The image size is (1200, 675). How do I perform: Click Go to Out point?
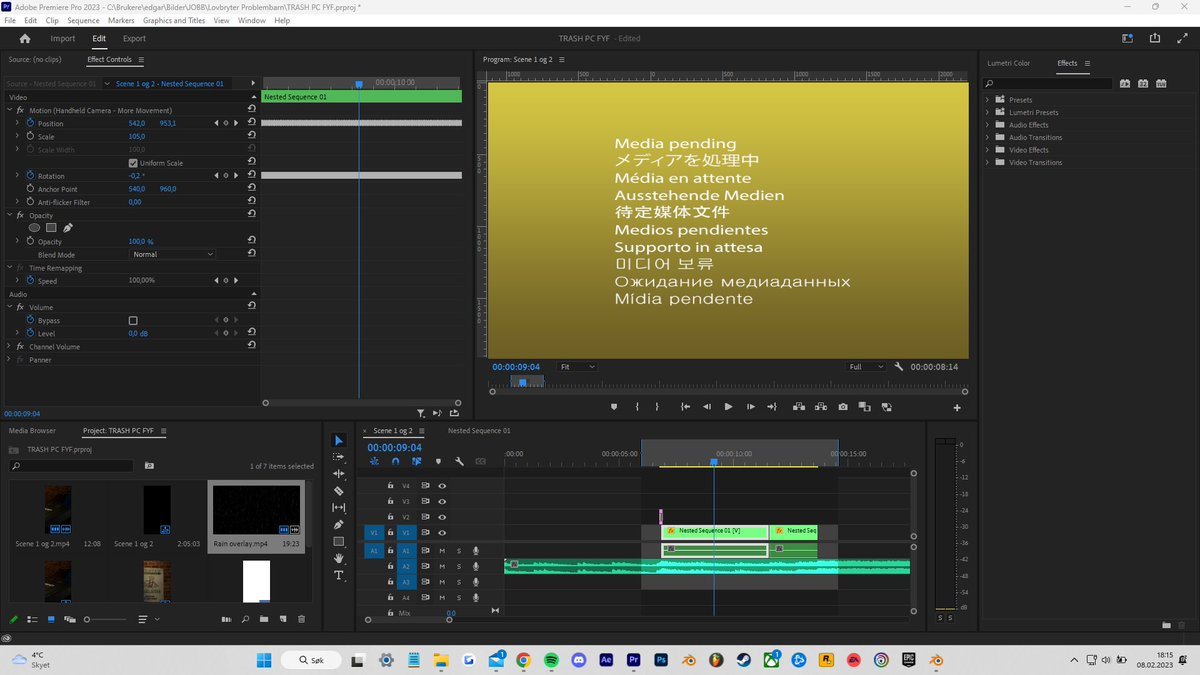772,407
